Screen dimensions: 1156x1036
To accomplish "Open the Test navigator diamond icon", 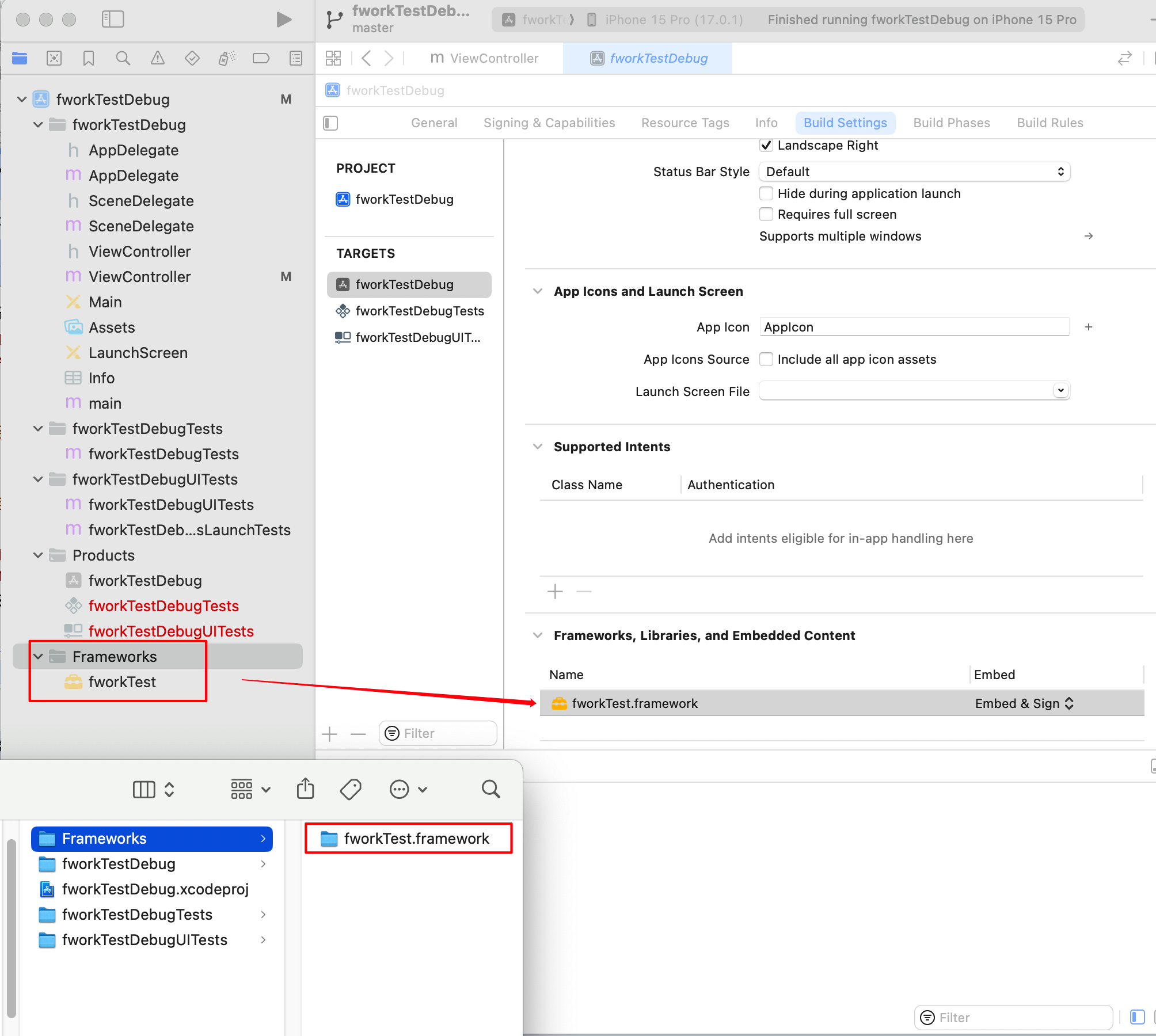I will pyautogui.click(x=192, y=58).
